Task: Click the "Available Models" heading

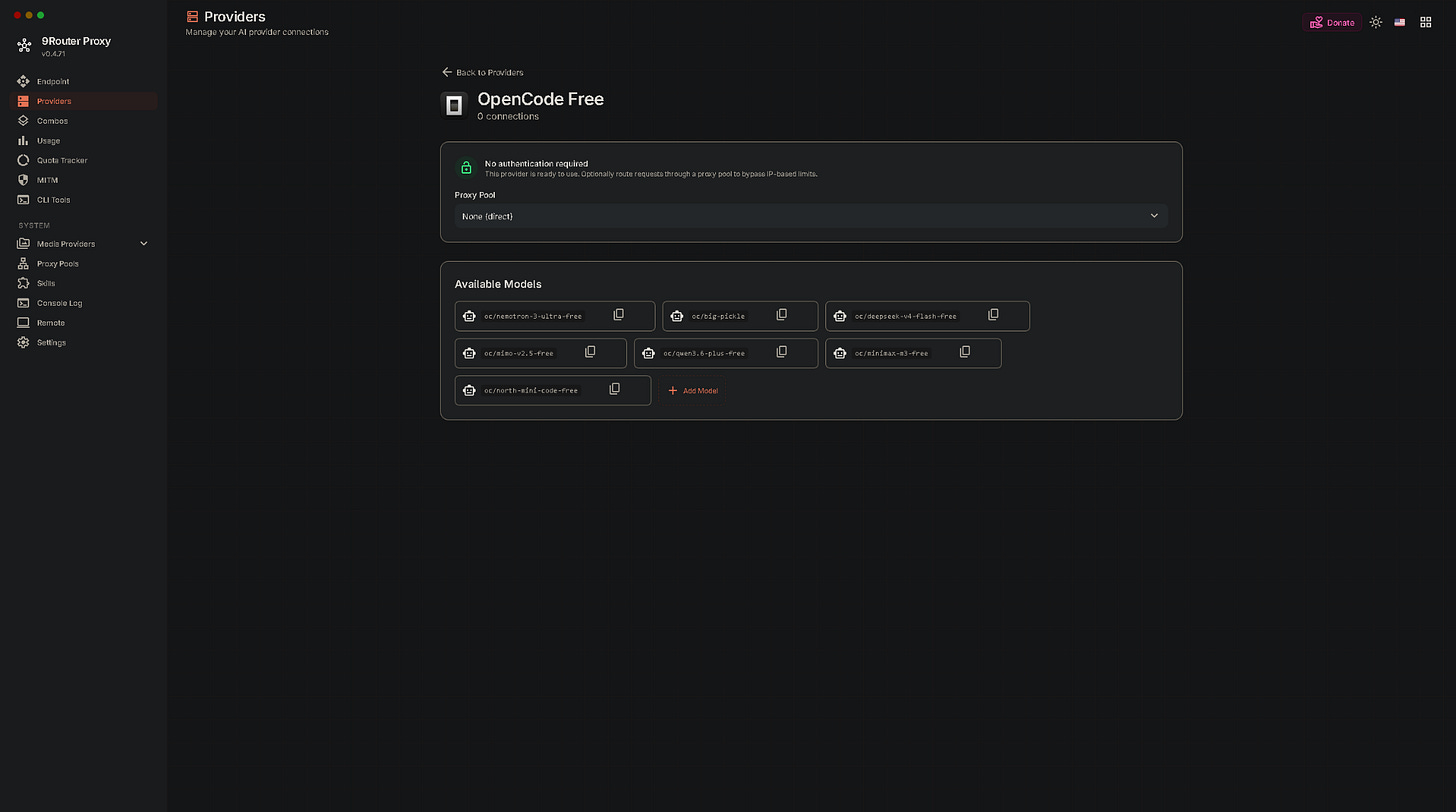Action: [x=498, y=284]
